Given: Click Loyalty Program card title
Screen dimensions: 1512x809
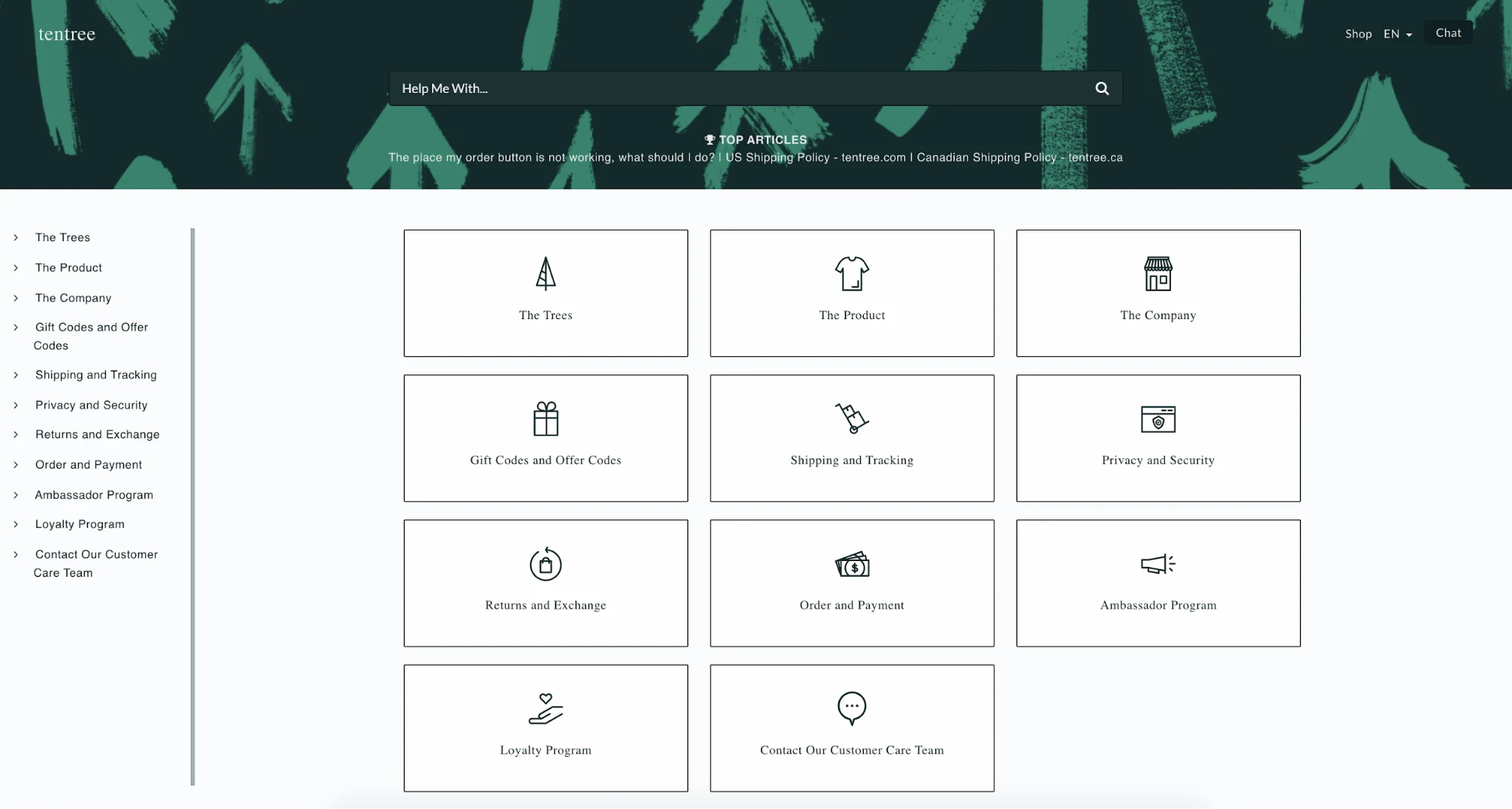Looking at the screenshot, I should pyautogui.click(x=545, y=750).
